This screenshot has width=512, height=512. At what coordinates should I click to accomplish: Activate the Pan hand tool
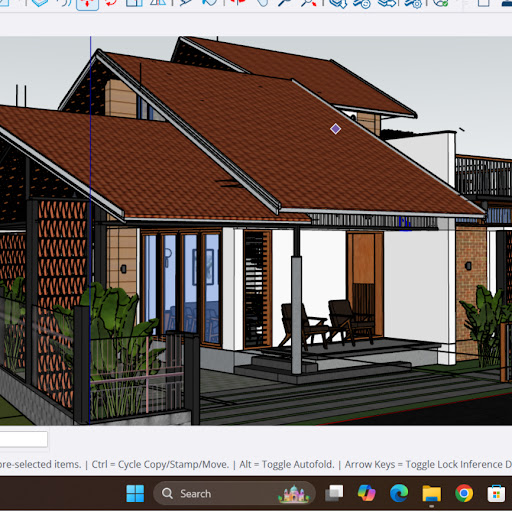(x=263, y=3)
